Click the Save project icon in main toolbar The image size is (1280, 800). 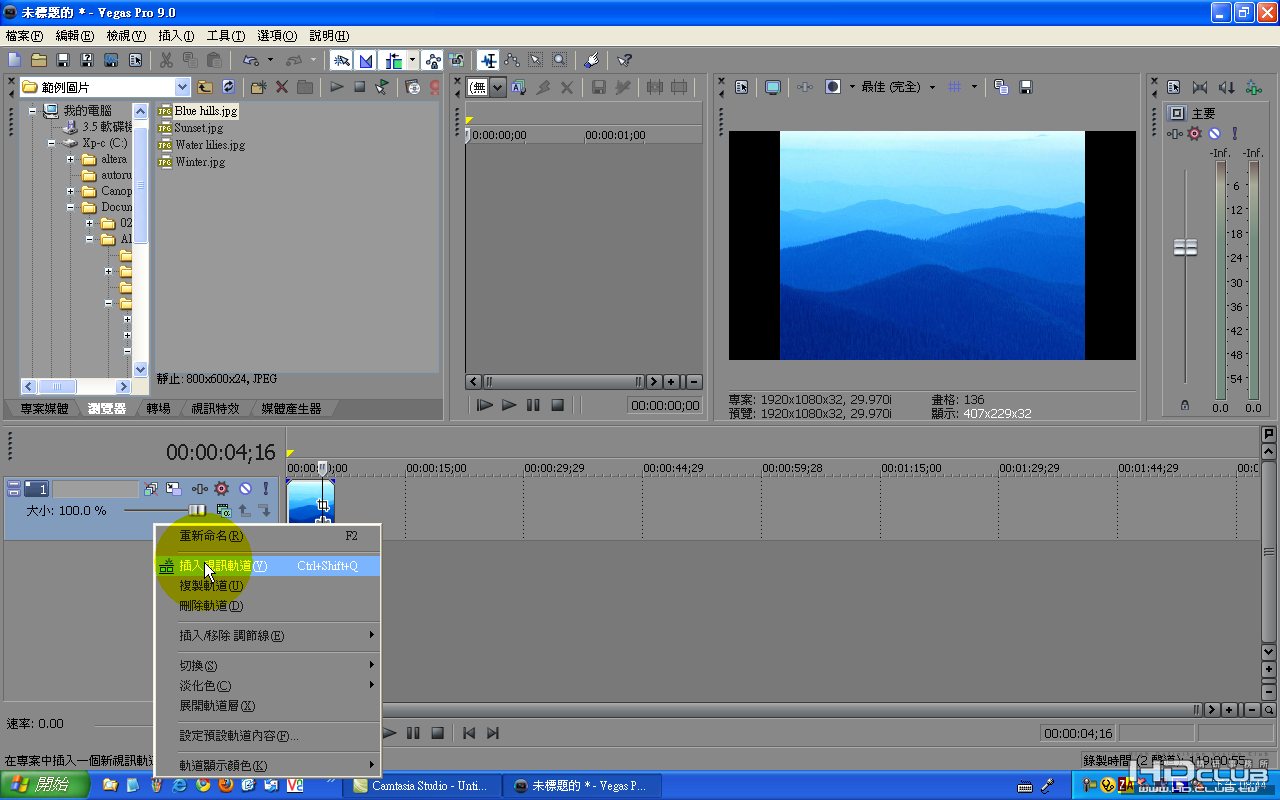pyautogui.click(x=62, y=61)
